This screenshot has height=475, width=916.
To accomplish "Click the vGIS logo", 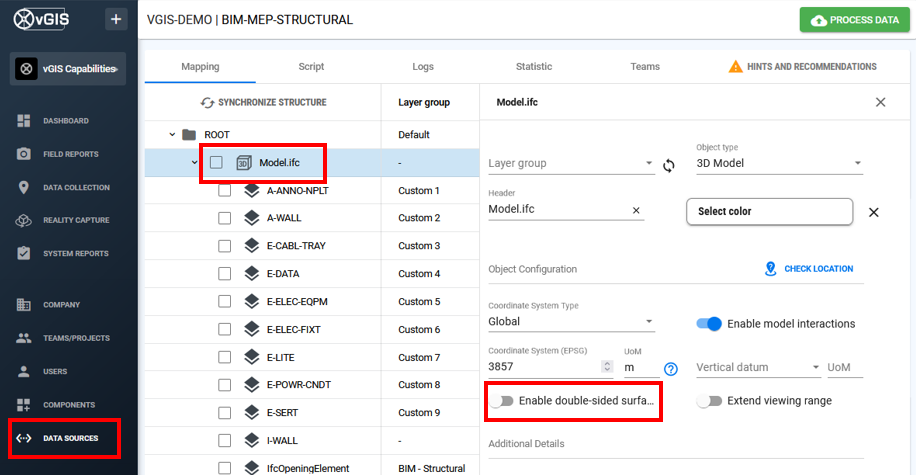I will click(x=41, y=19).
